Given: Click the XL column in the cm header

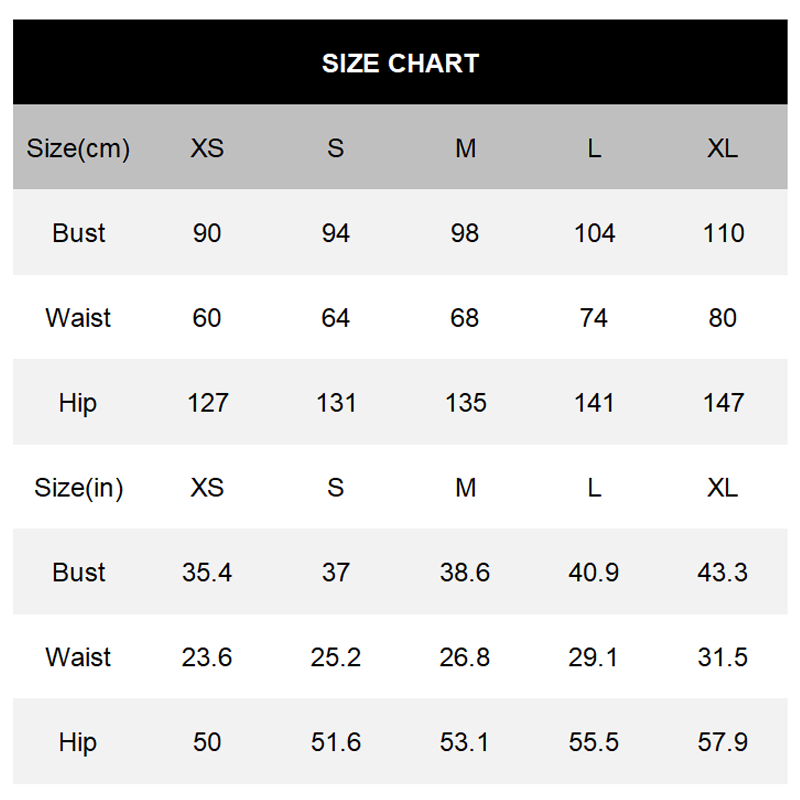Looking at the screenshot, I should (x=722, y=148).
